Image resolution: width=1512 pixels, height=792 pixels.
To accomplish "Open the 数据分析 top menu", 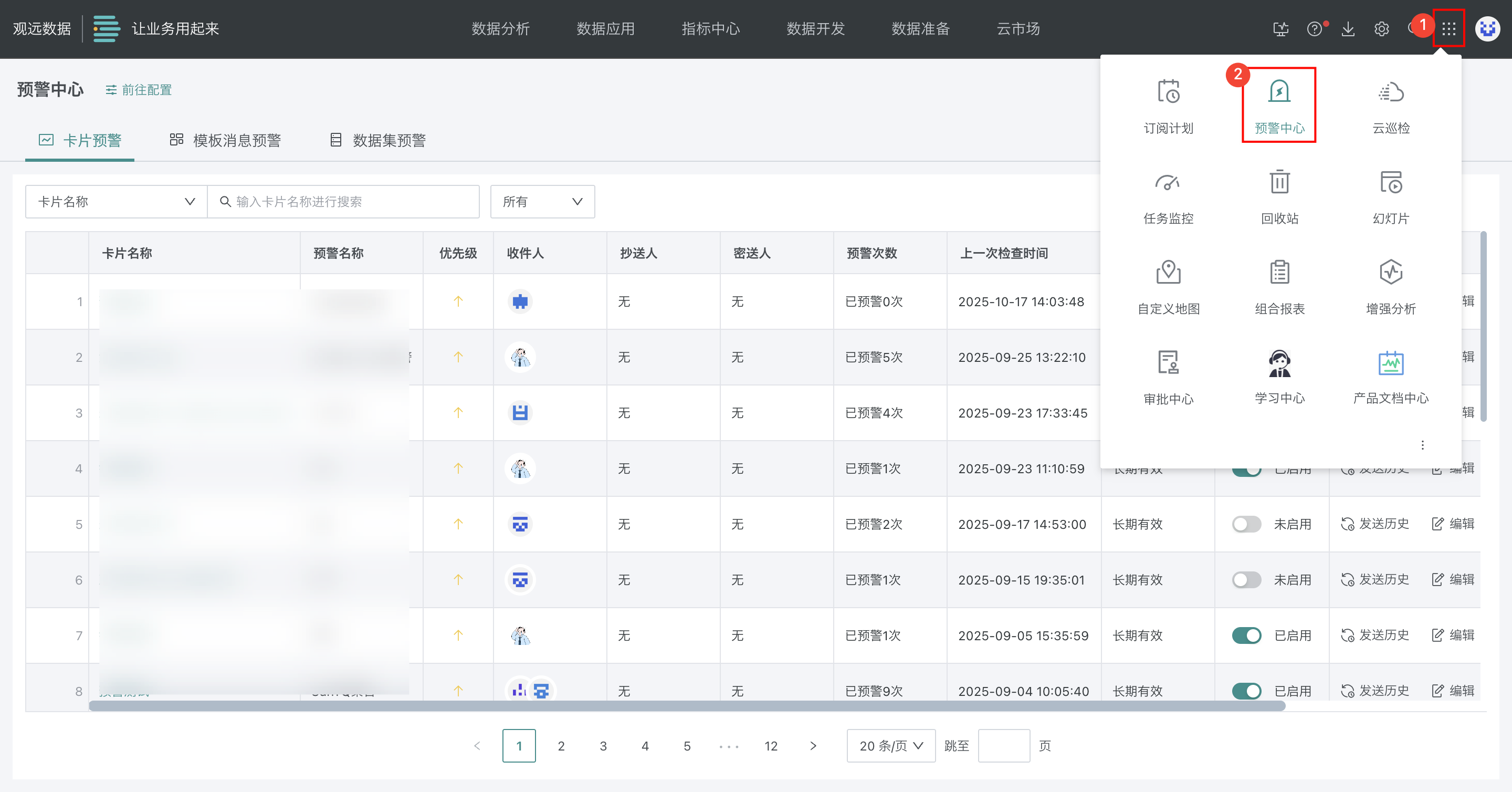I will (500, 29).
